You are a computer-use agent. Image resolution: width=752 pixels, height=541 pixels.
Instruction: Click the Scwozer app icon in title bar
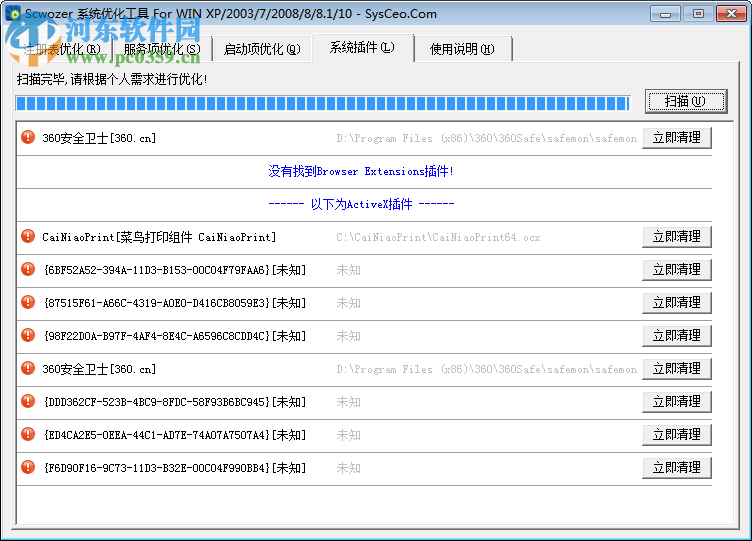[14, 13]
